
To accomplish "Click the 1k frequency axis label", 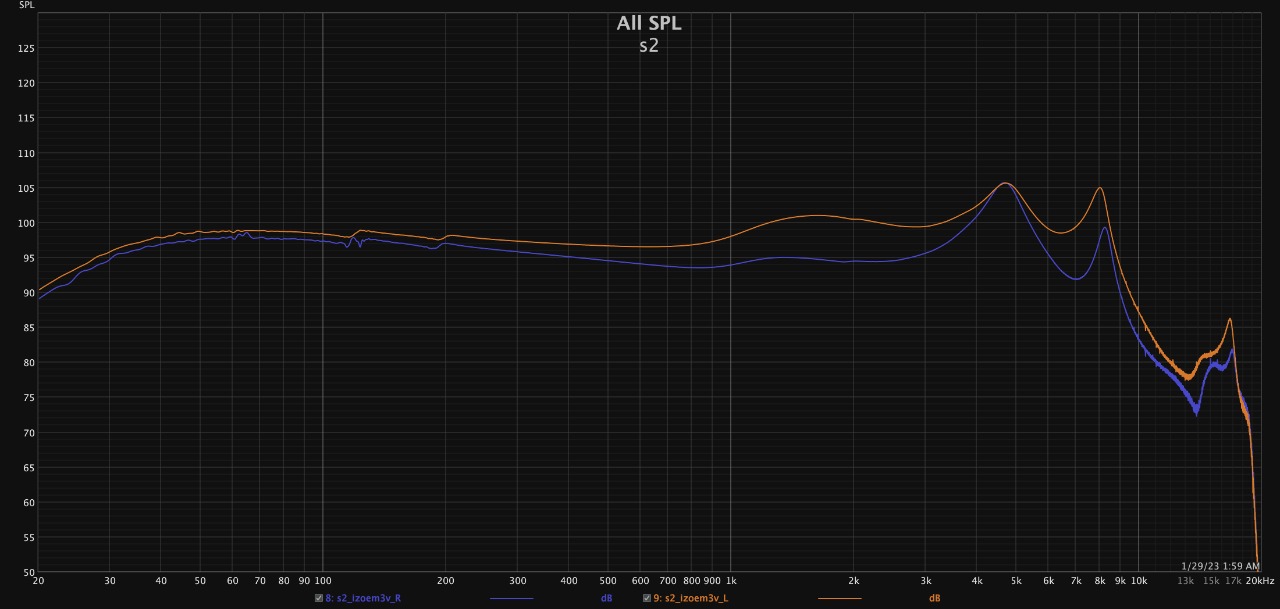I will [x=730, y=580].
